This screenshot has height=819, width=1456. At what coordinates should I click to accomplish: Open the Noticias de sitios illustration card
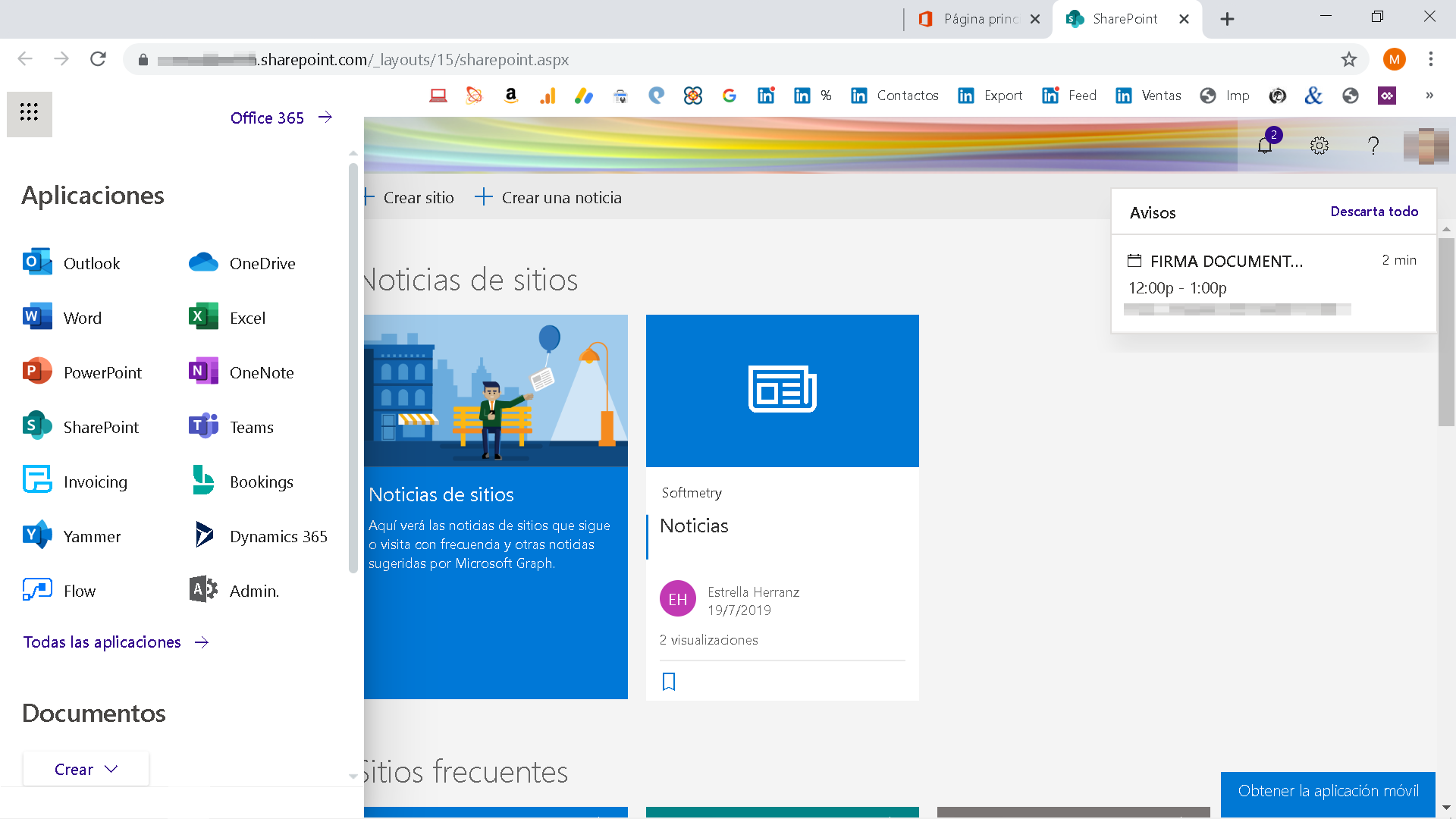[x=496, y=507]
